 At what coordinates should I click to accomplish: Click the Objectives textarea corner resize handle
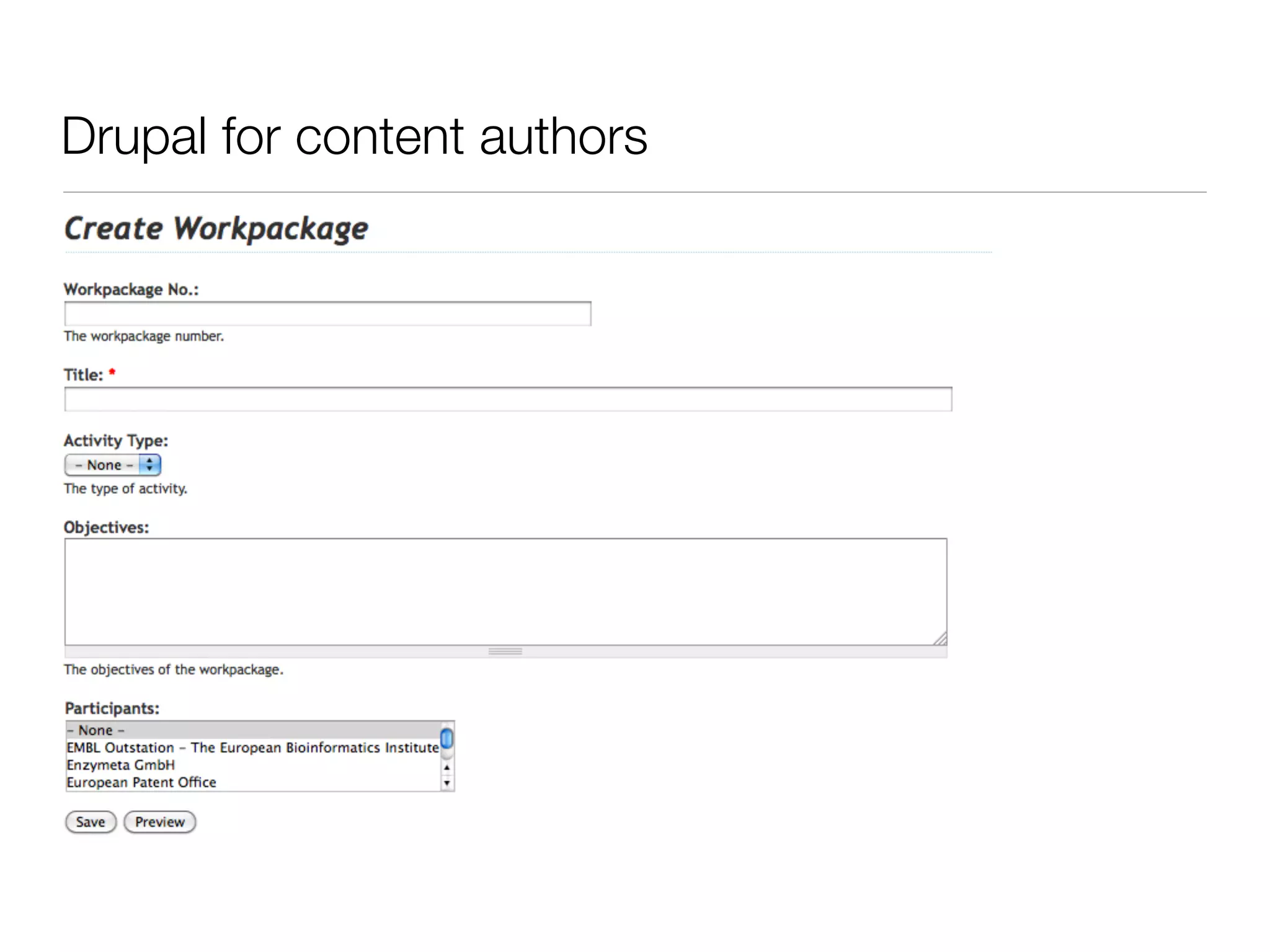(940, 638)
